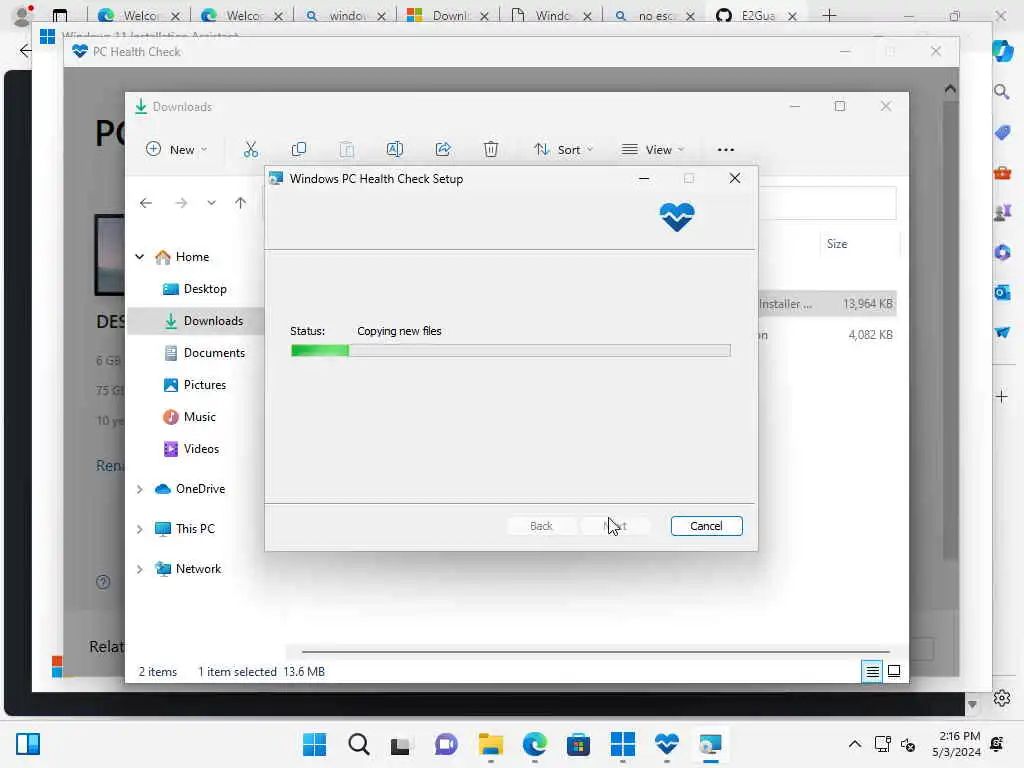The width and height of the screenshot is (1024, 768).
Task: Open the first Welcome browser tab
Action: pyautogui.click(x=140, y=15)
